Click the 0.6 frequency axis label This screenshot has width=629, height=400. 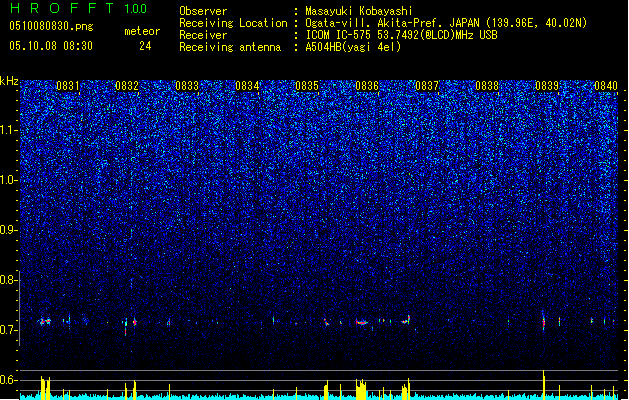[x=9, y=380]
